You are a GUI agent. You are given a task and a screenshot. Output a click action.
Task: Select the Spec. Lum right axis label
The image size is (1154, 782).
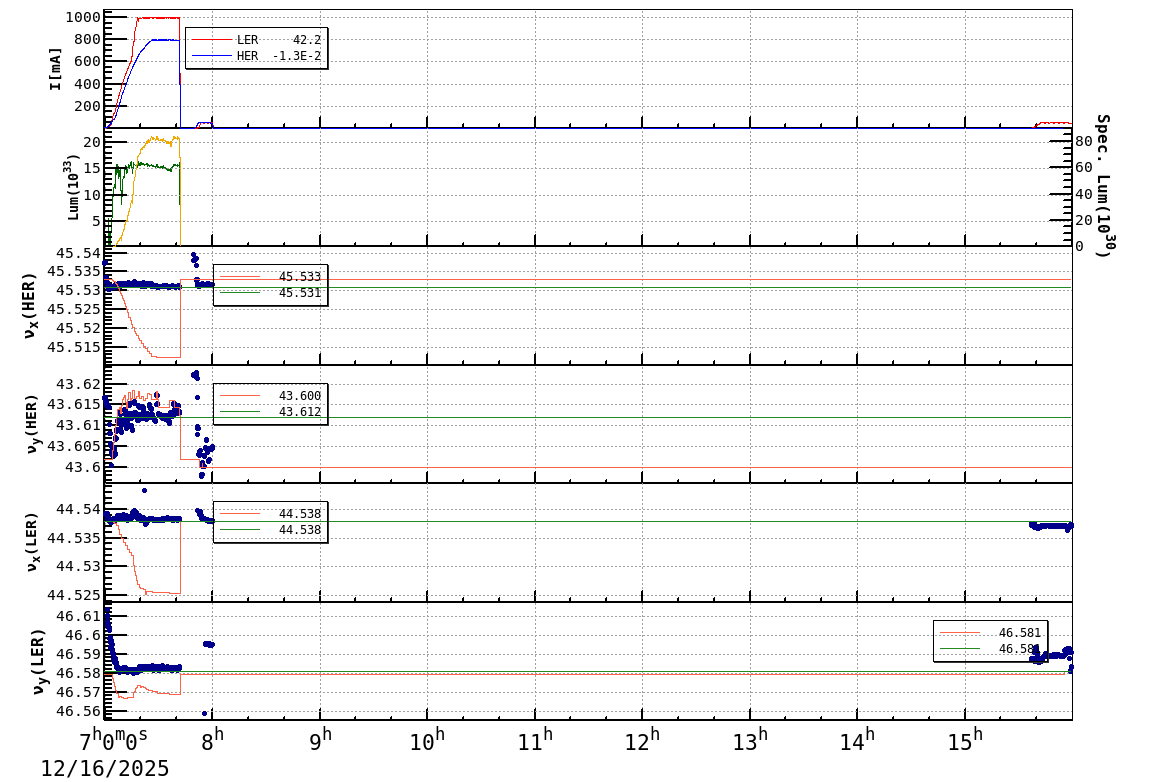pos(1098,180)
